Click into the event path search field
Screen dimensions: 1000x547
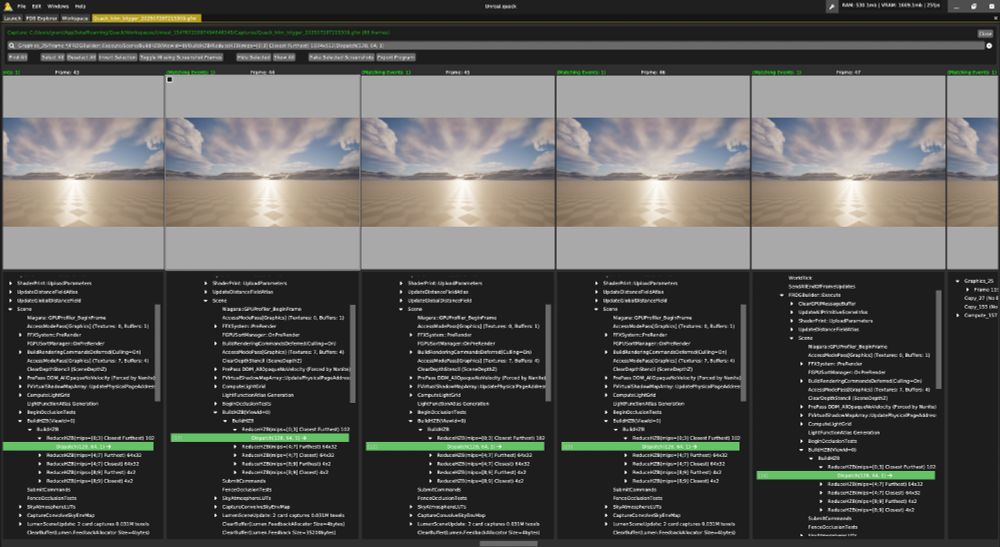click(497, 46)
